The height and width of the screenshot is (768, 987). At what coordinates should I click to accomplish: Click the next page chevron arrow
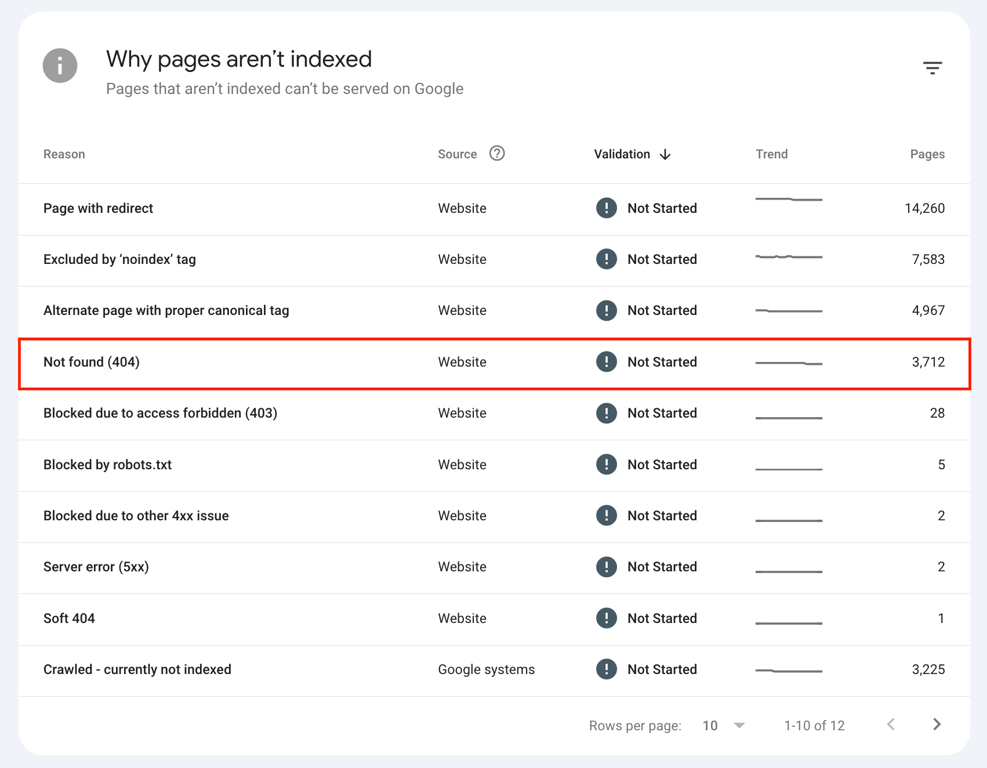click(937, 724)
